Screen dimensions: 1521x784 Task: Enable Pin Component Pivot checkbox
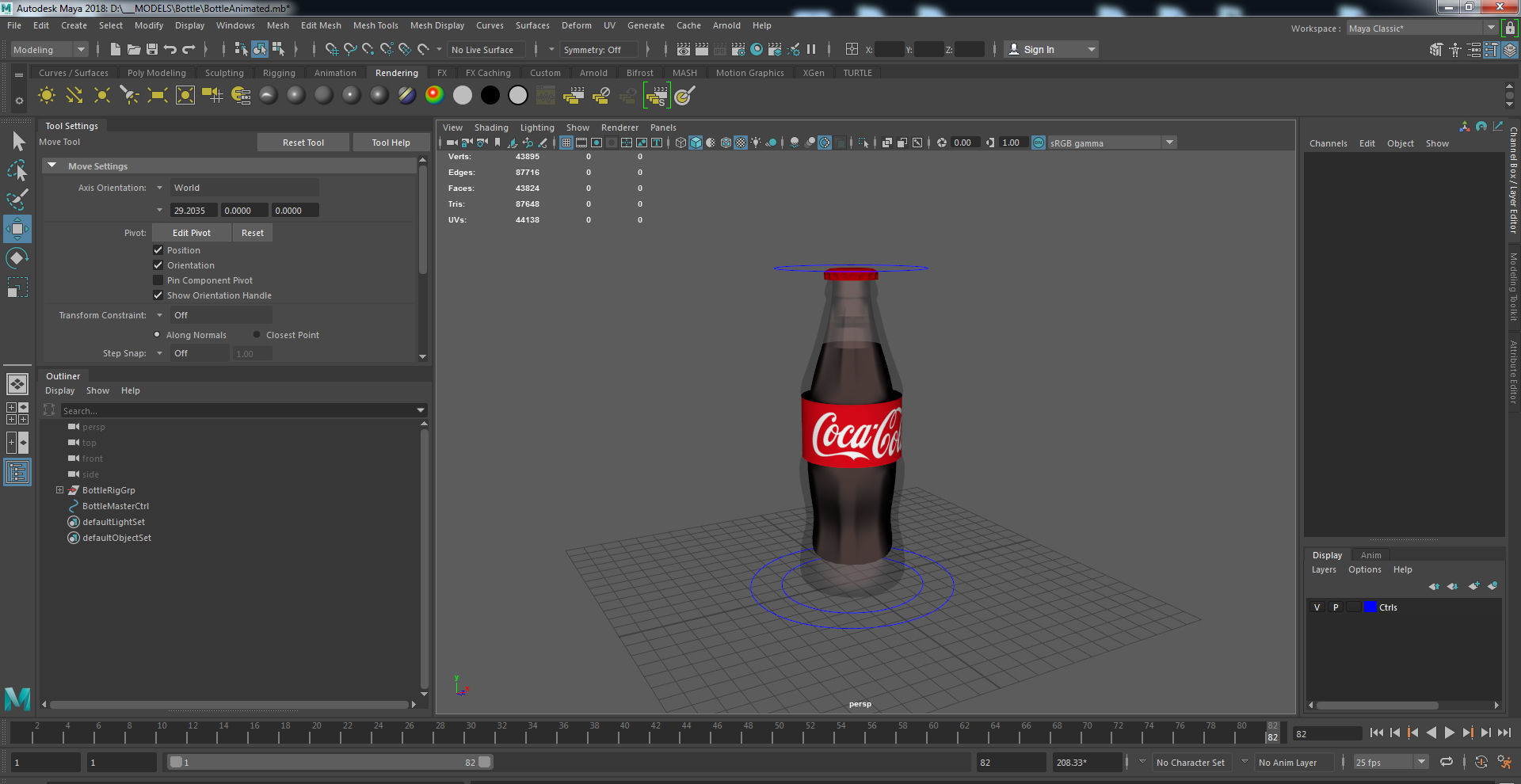(158, 280)
